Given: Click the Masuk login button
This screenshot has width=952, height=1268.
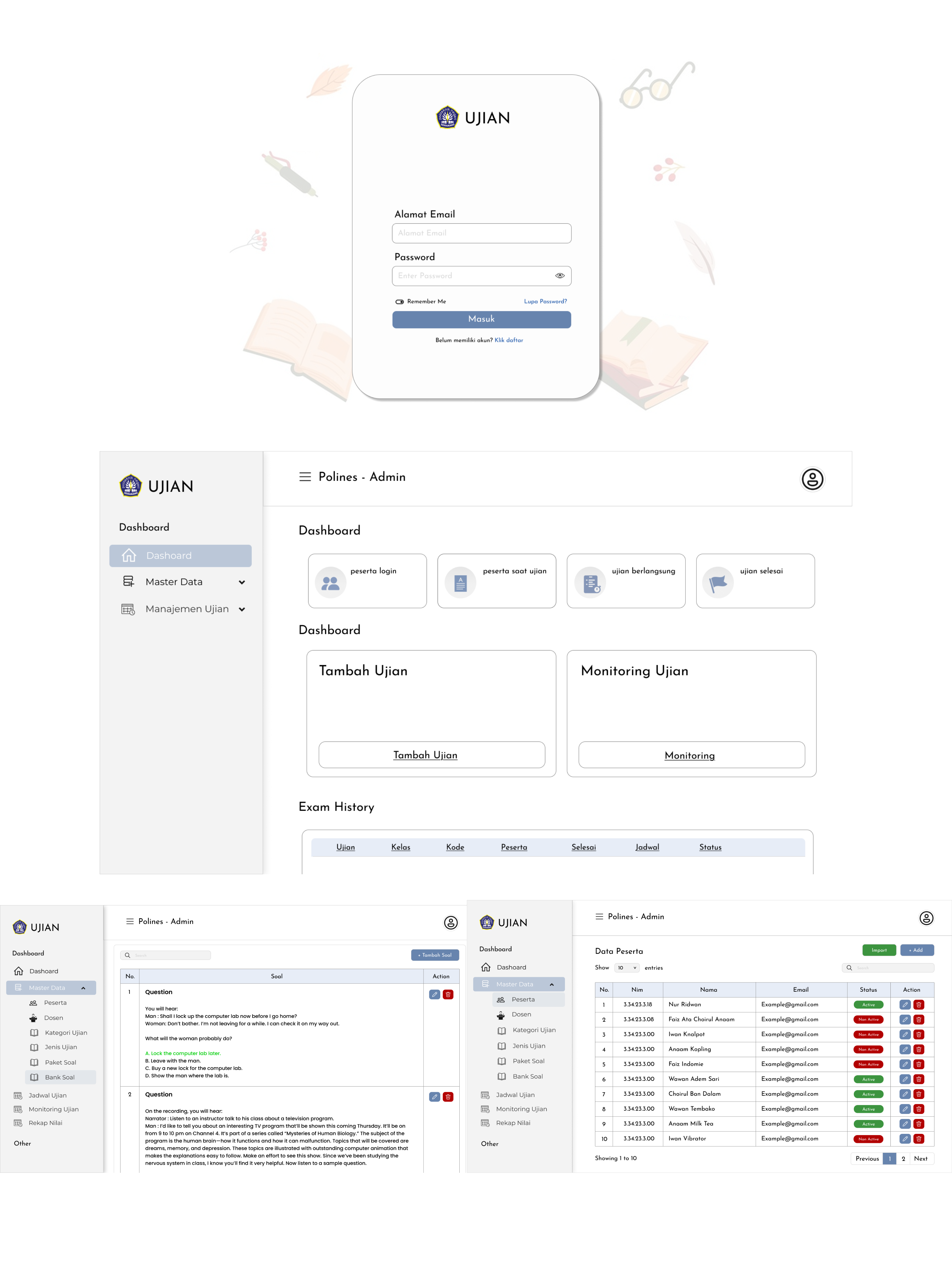Looking at the screenshot, I should click(481, 319).
